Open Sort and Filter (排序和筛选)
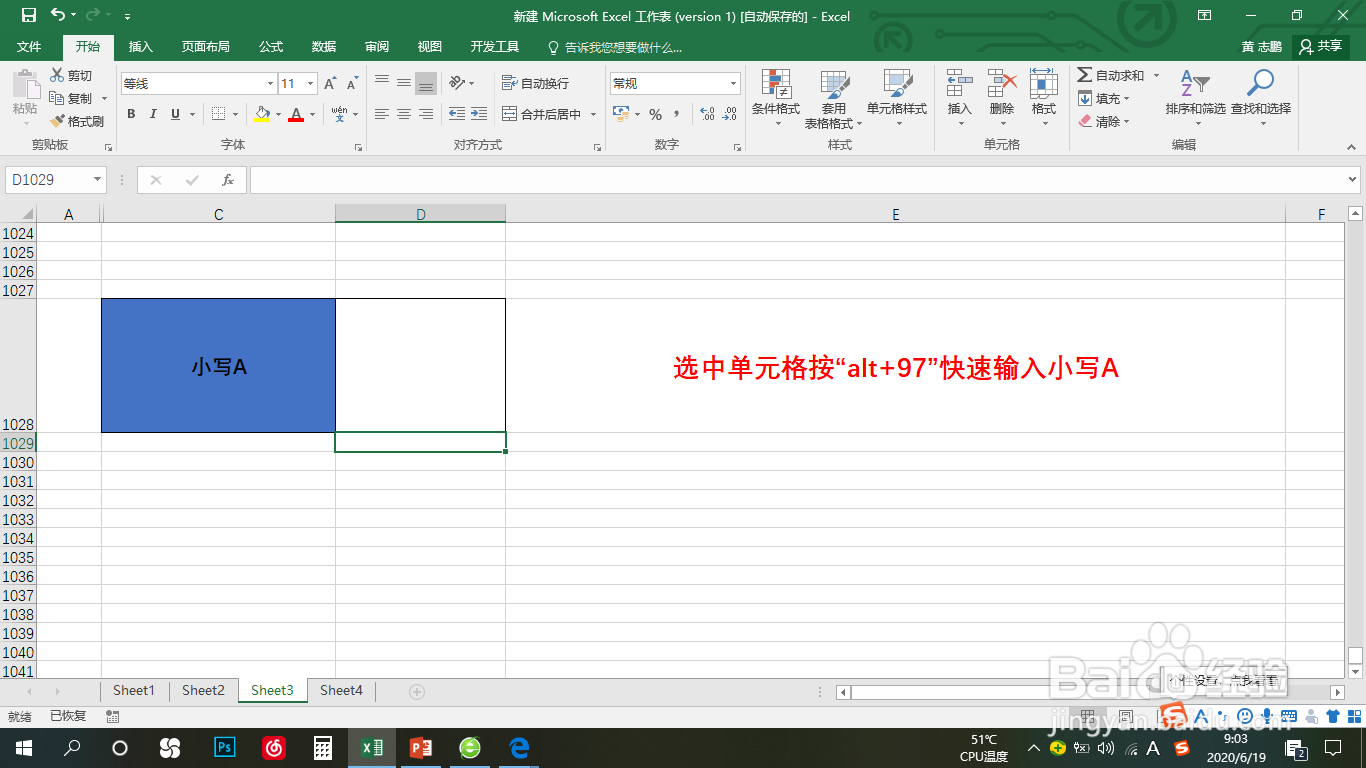The height and width of the screenshot is (768, 1366). click(x=1195, y=98)
